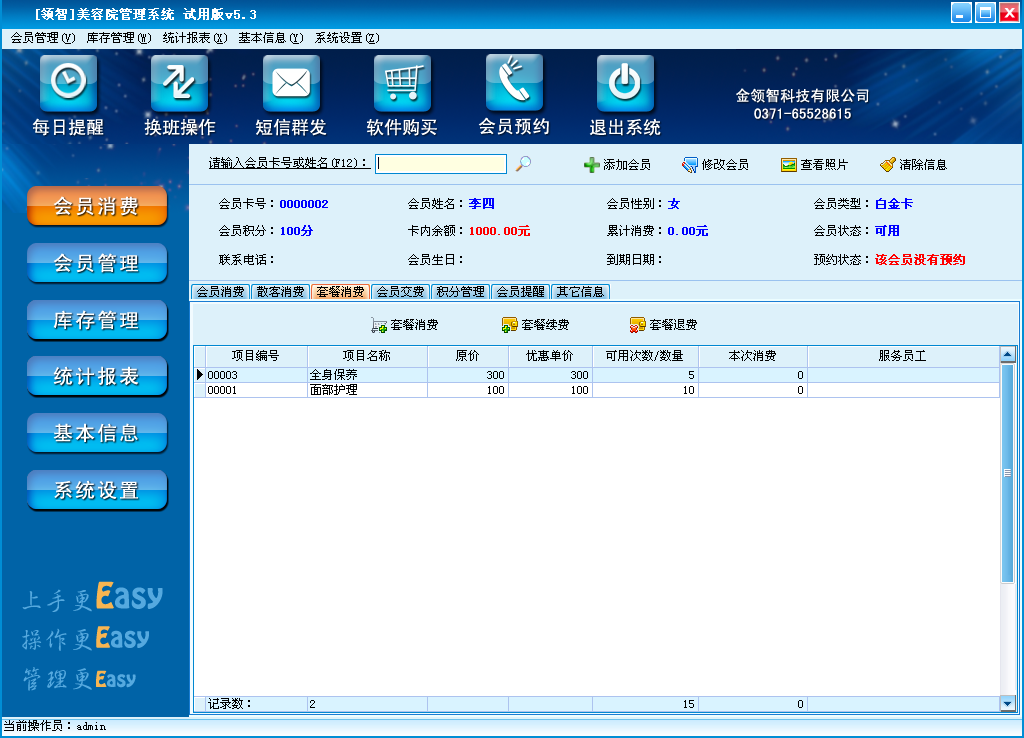Open the 会员管理(V) menu
This screenshot has width=1024, height=738.
(x=42, y=38)
